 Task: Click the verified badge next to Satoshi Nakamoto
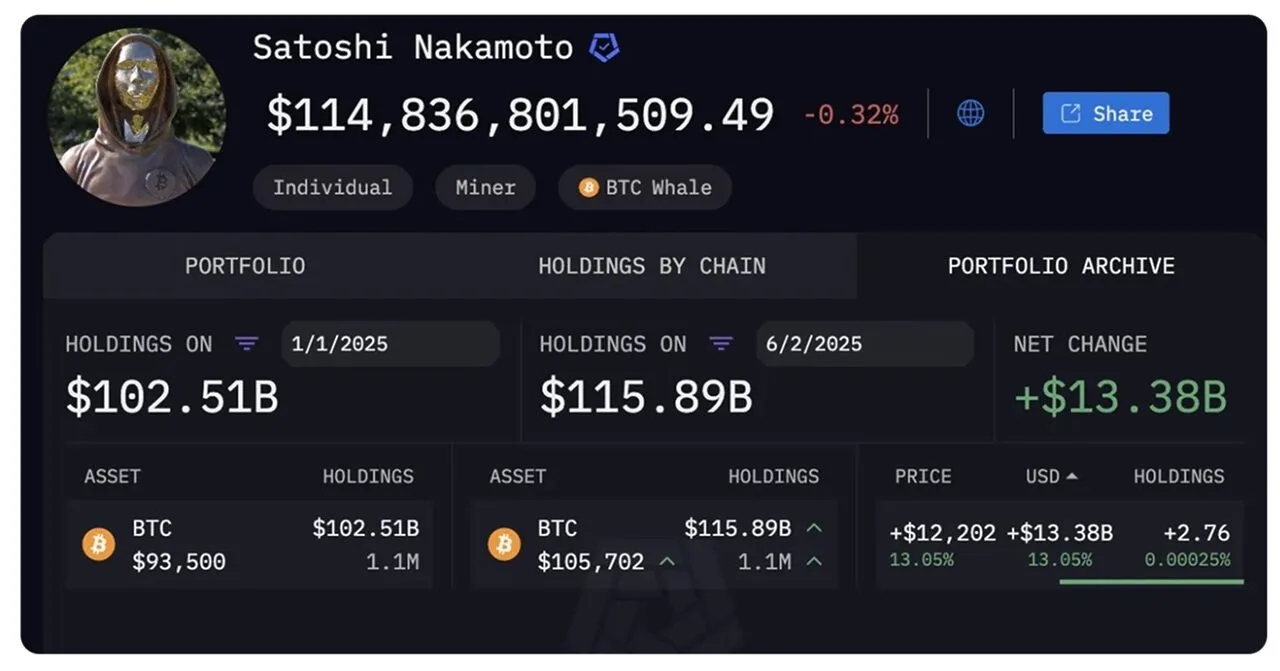[602, 47]
